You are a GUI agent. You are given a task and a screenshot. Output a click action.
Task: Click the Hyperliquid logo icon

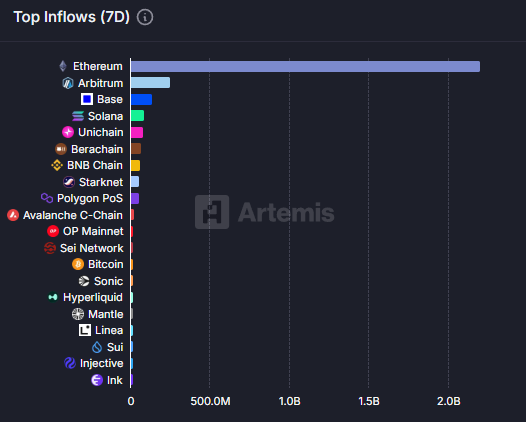tap(53, 297)
